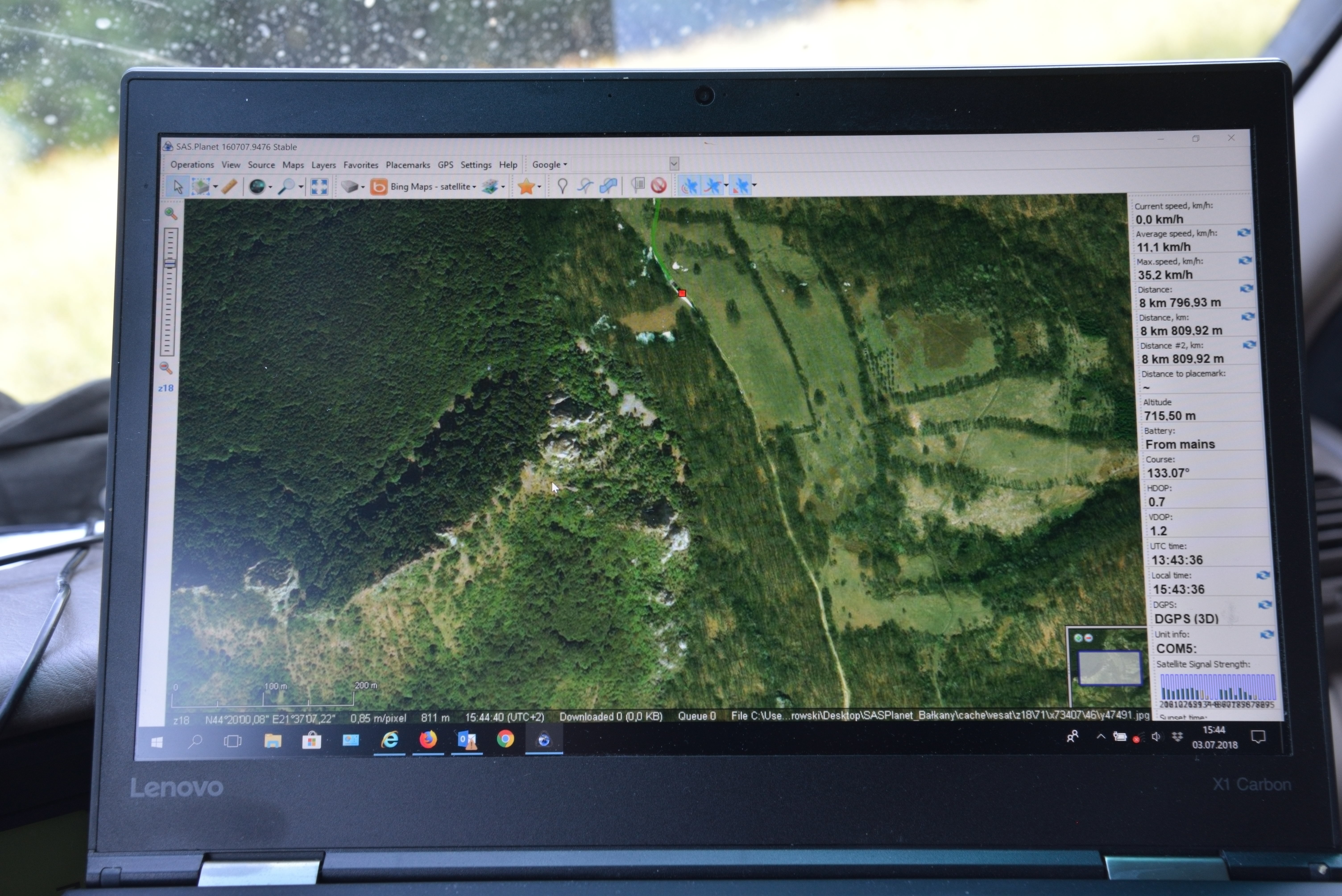Open the Google search provider dropdown

tap(550, 165)
